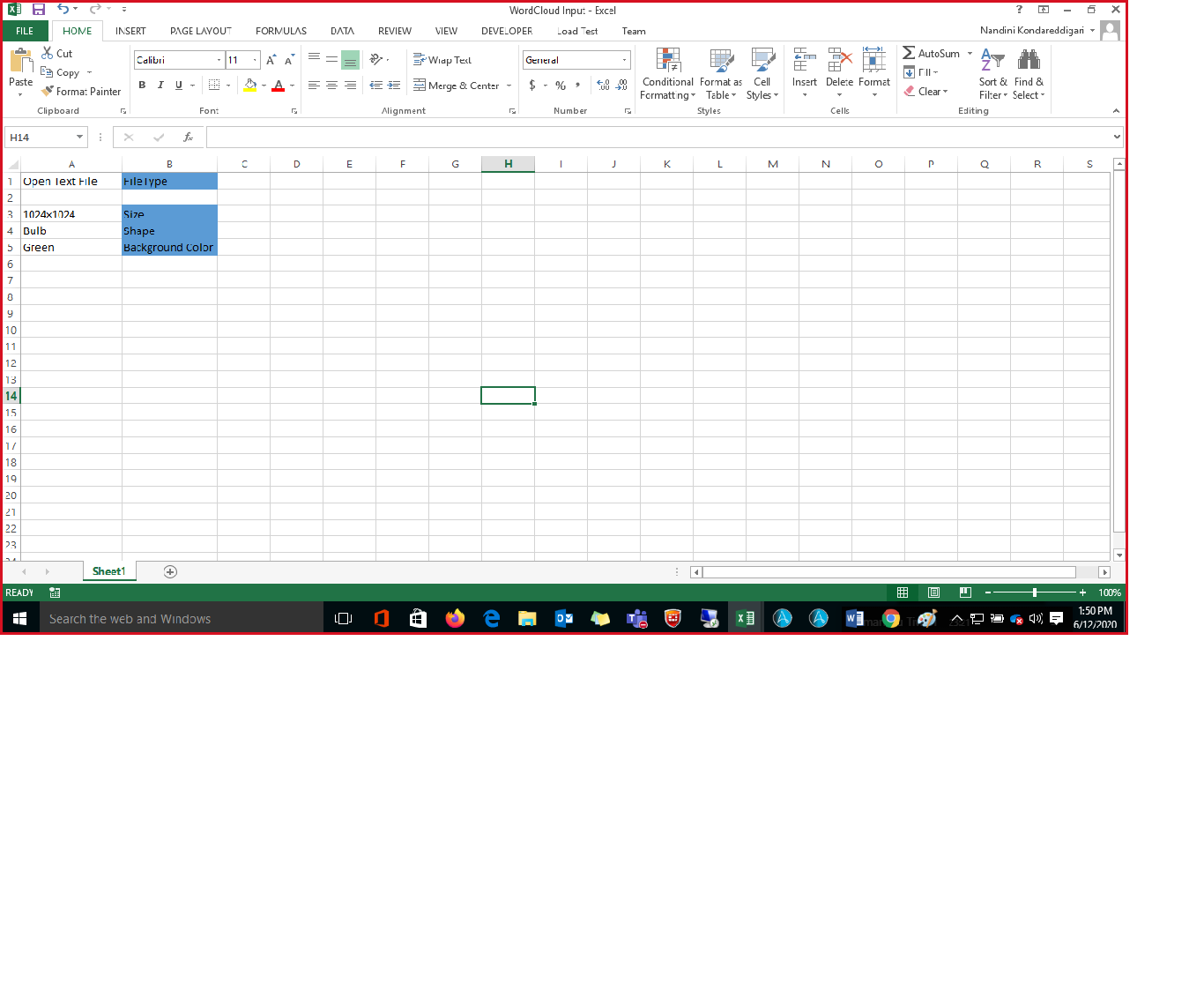
Task: Click the Format Painter brush icon
Action: 48,91
